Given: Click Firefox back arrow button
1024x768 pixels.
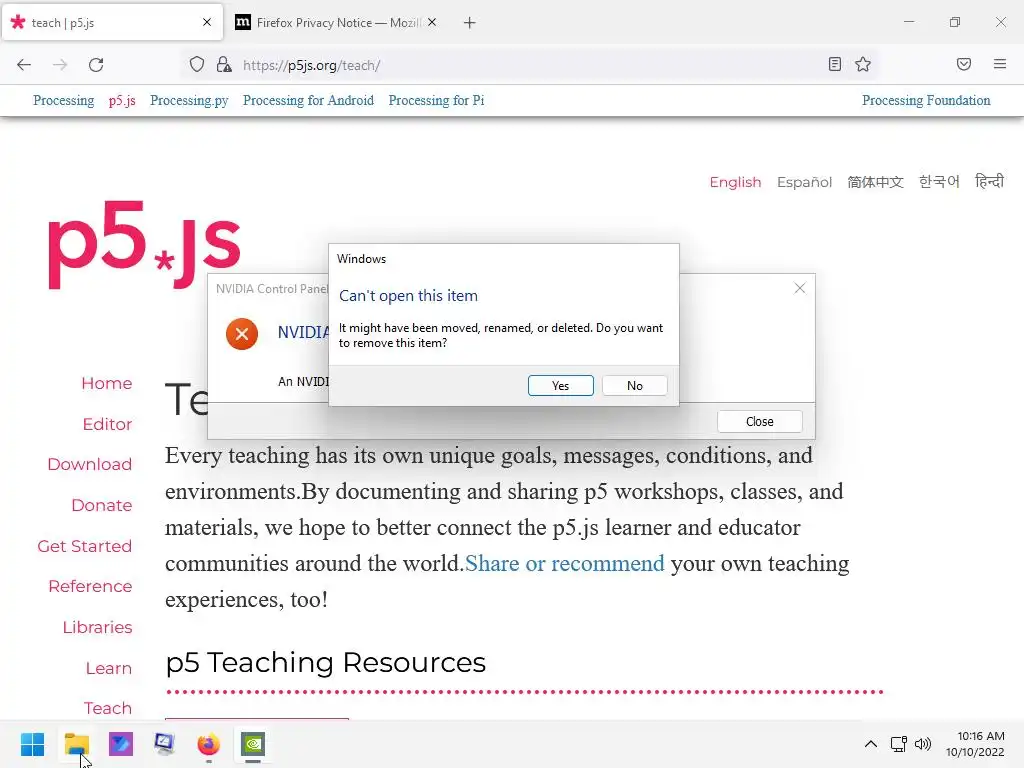Looking at the screenshot, I should click(24, 65).
